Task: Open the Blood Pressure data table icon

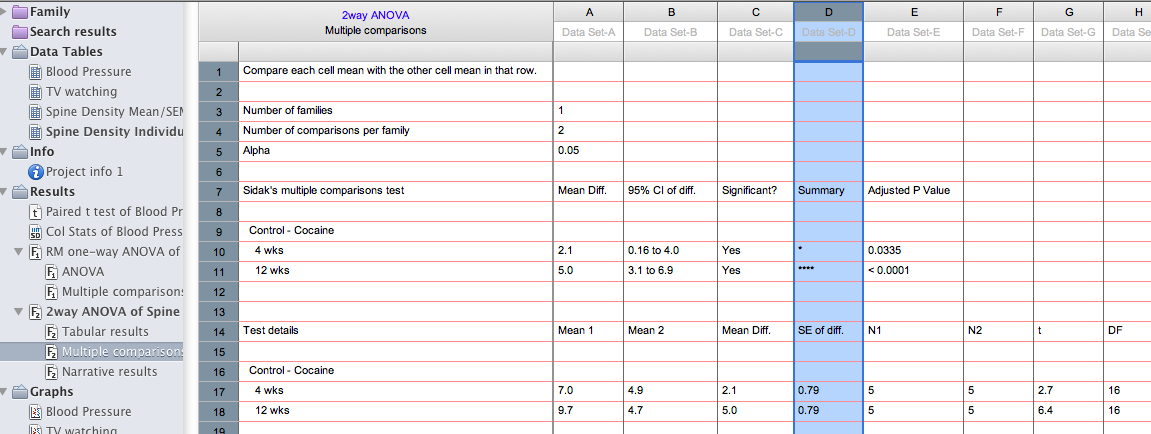Action: [x=36, y=72]
